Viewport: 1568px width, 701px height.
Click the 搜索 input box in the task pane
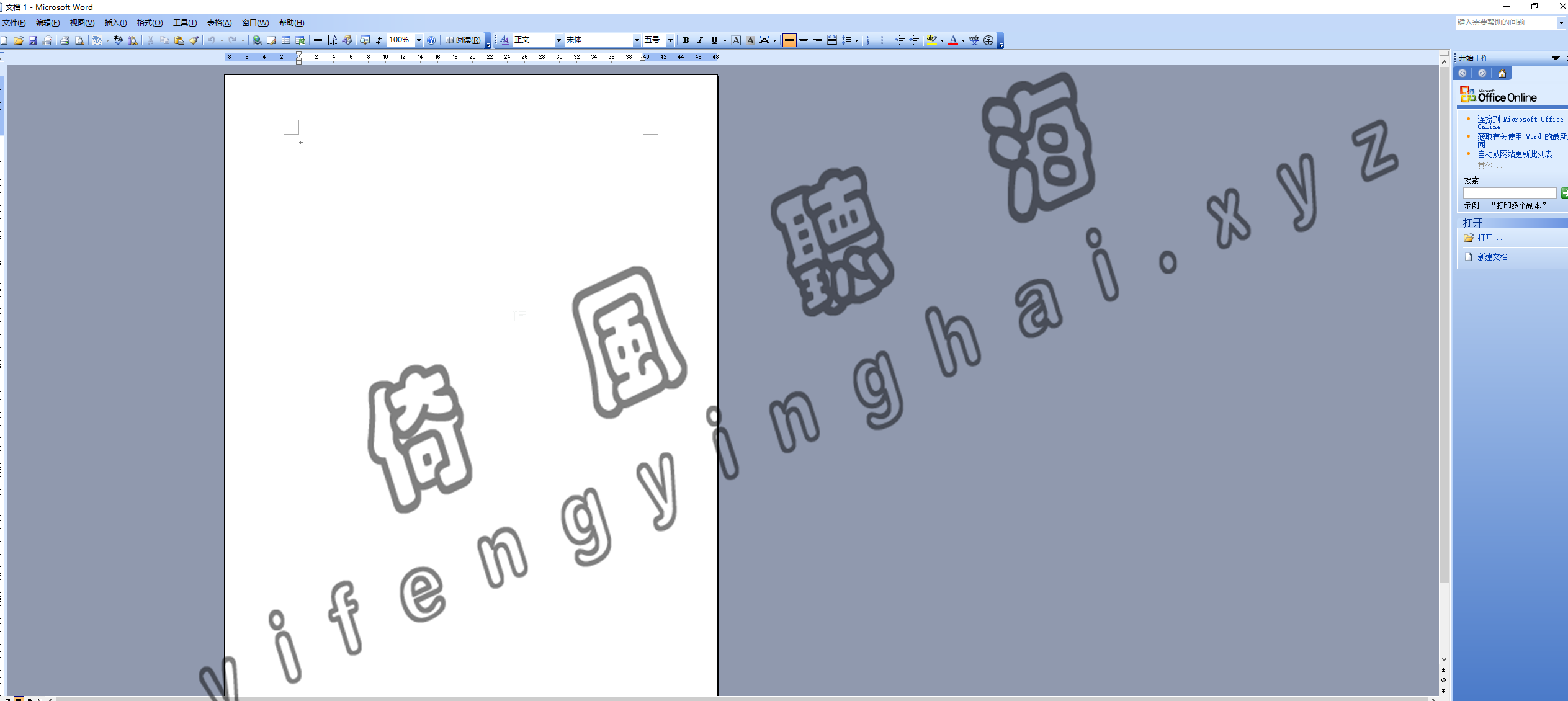point(1509,193)
